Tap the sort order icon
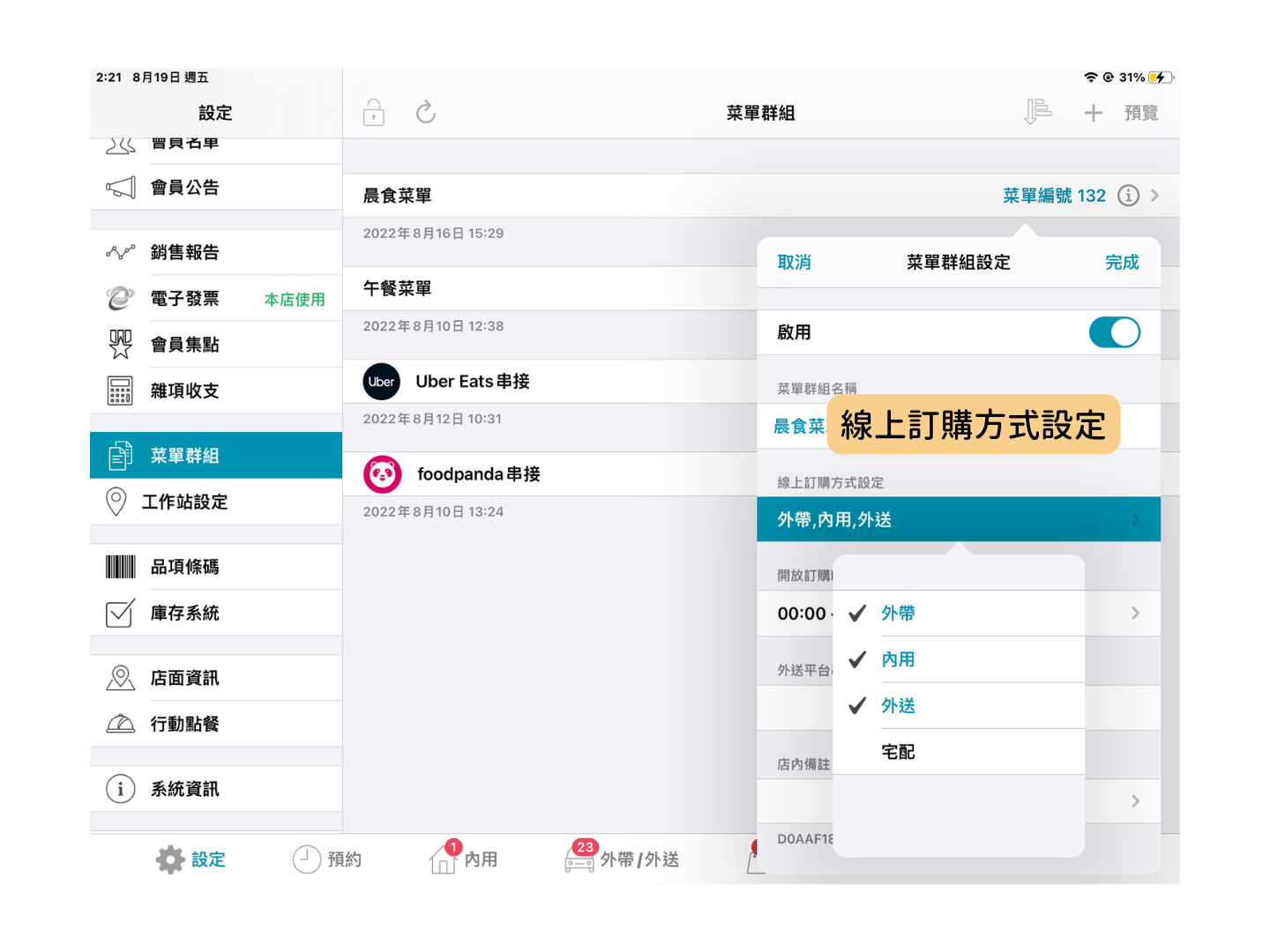Viewport: 1270px width, 952px height. pyautogui.click(x=1038, y=113)
